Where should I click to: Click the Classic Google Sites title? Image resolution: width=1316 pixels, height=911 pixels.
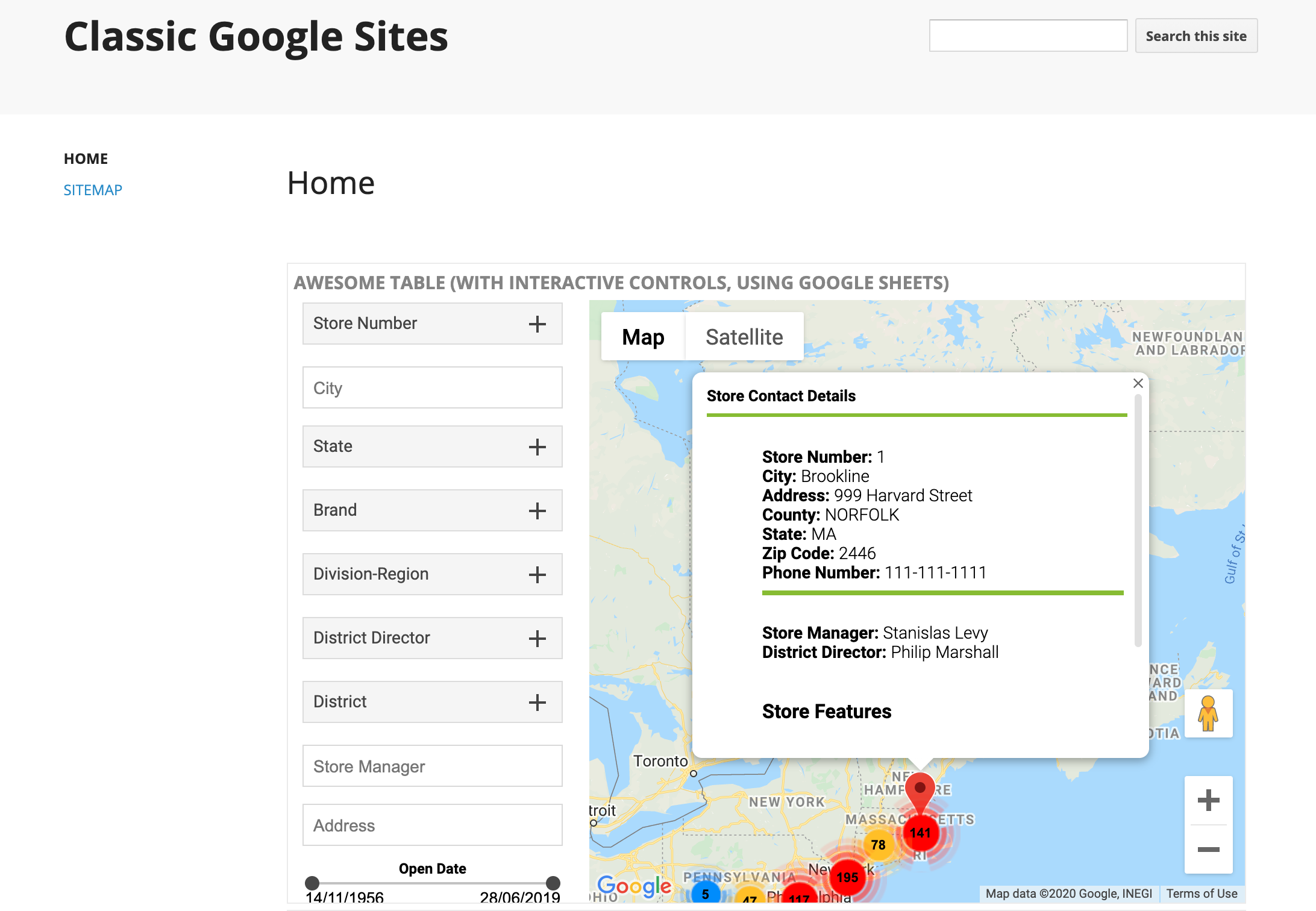point(256,37)
